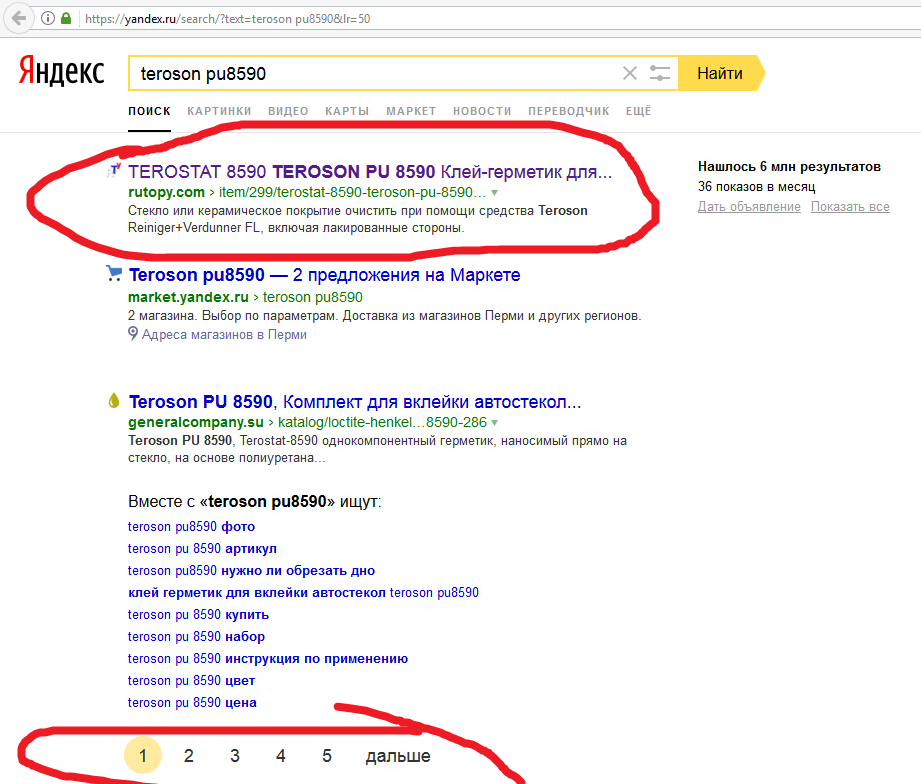Click the generalcompany.su favicon droplet icon

114,402
